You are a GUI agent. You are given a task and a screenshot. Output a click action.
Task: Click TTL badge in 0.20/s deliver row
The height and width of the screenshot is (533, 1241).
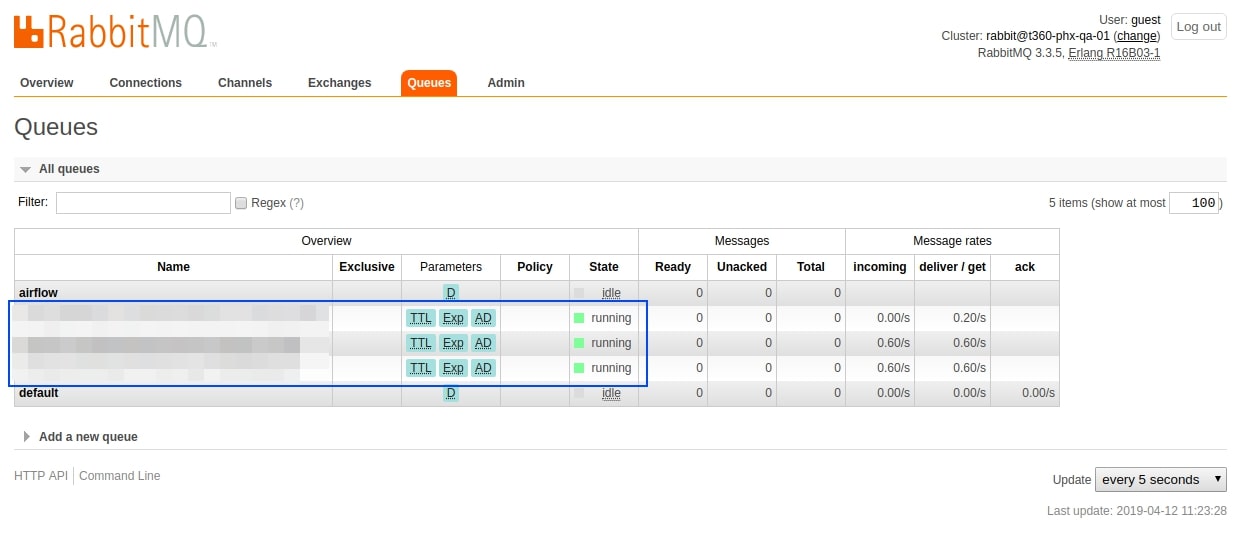tap(421, 318)
